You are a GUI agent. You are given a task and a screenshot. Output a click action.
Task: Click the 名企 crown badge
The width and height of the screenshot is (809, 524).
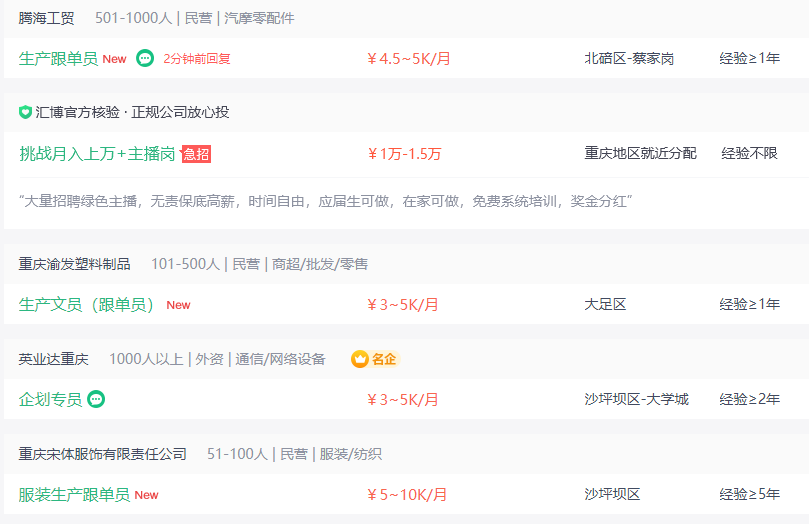click(375, 359)
